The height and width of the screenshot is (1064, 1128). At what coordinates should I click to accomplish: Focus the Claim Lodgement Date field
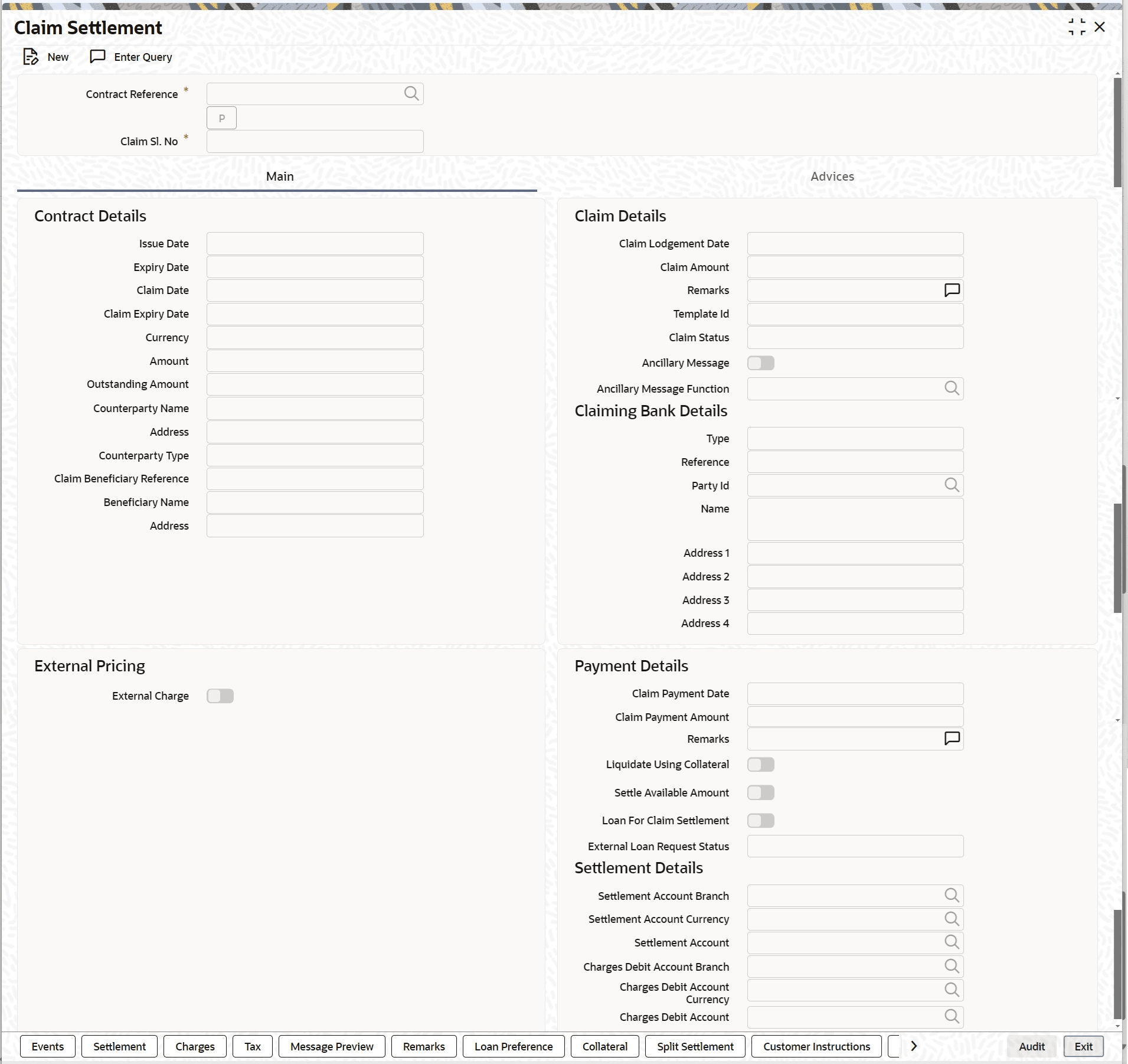(x=855, y=244)
